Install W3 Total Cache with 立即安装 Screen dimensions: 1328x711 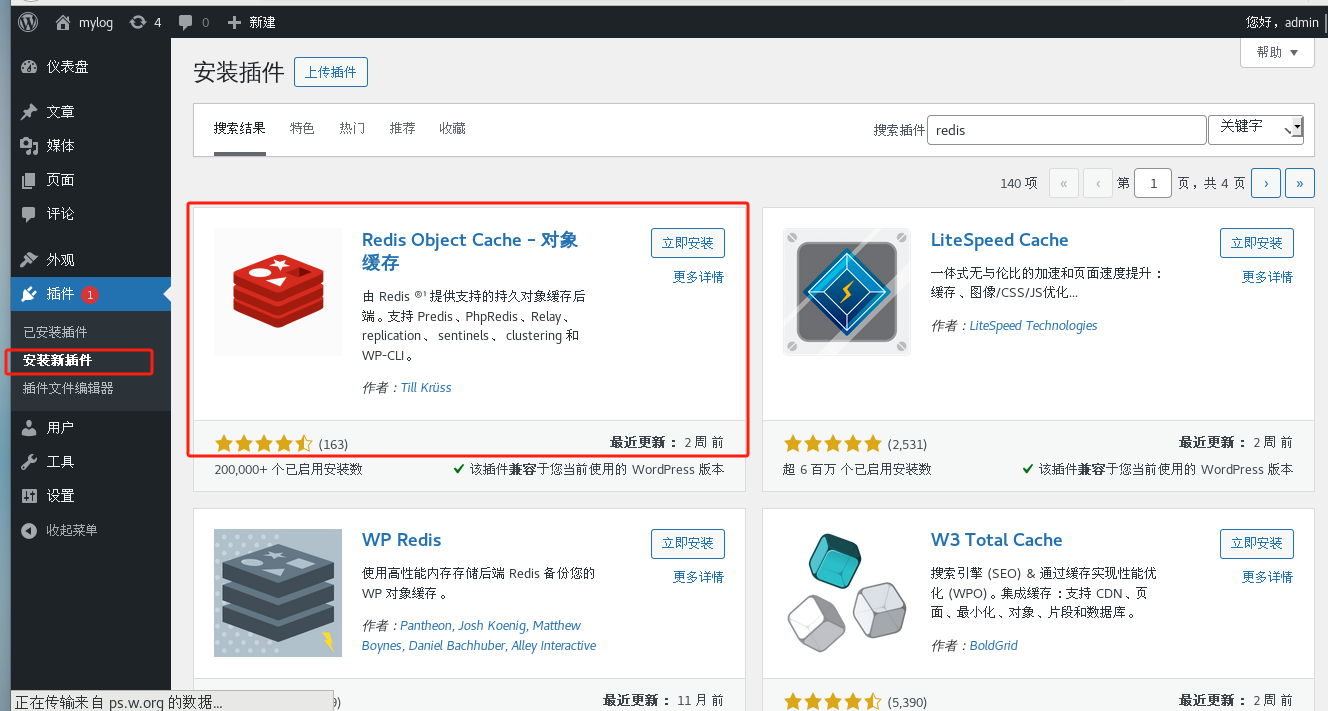(1257, 543)
